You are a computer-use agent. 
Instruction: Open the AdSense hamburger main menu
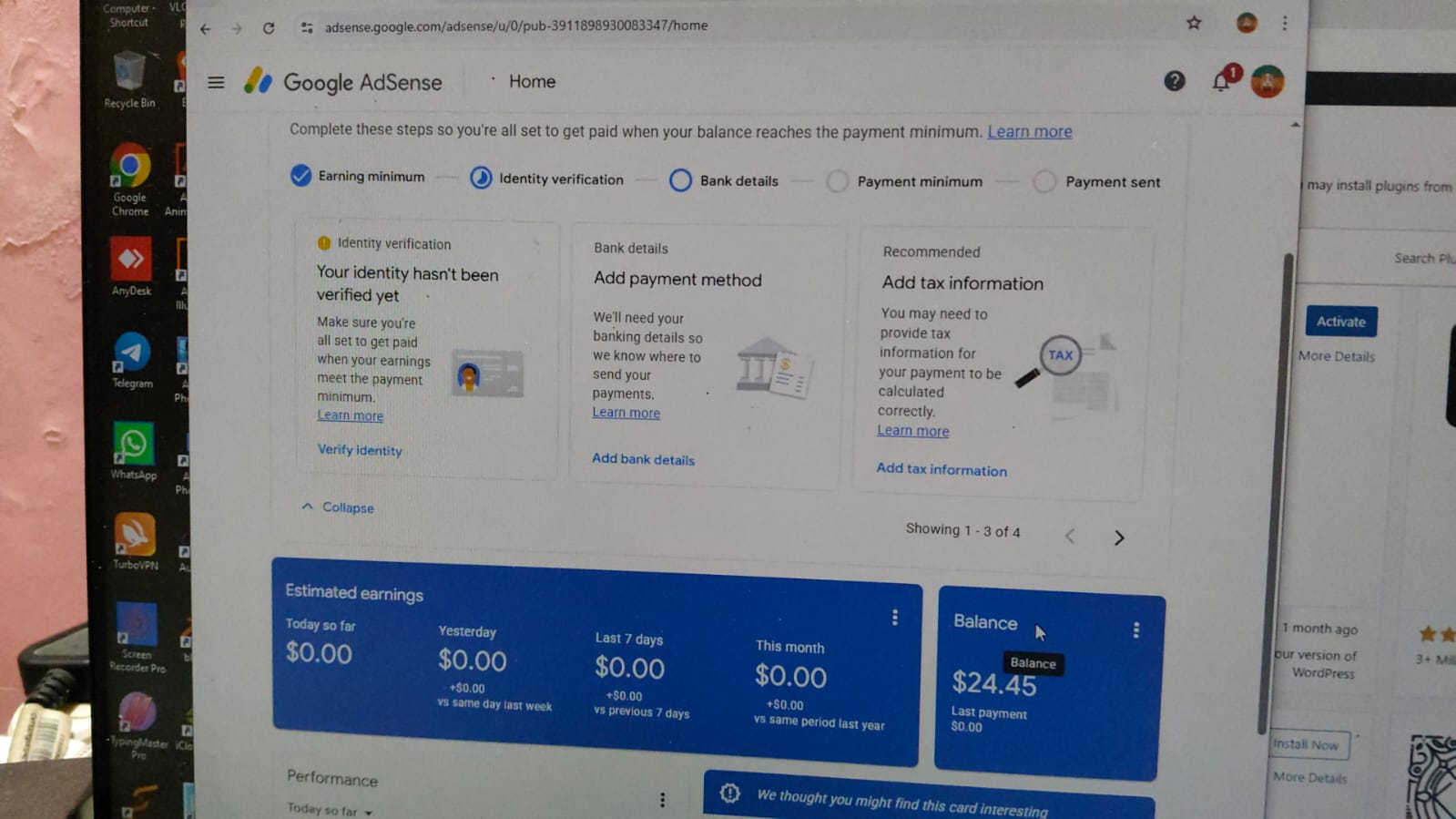[216, 83]
